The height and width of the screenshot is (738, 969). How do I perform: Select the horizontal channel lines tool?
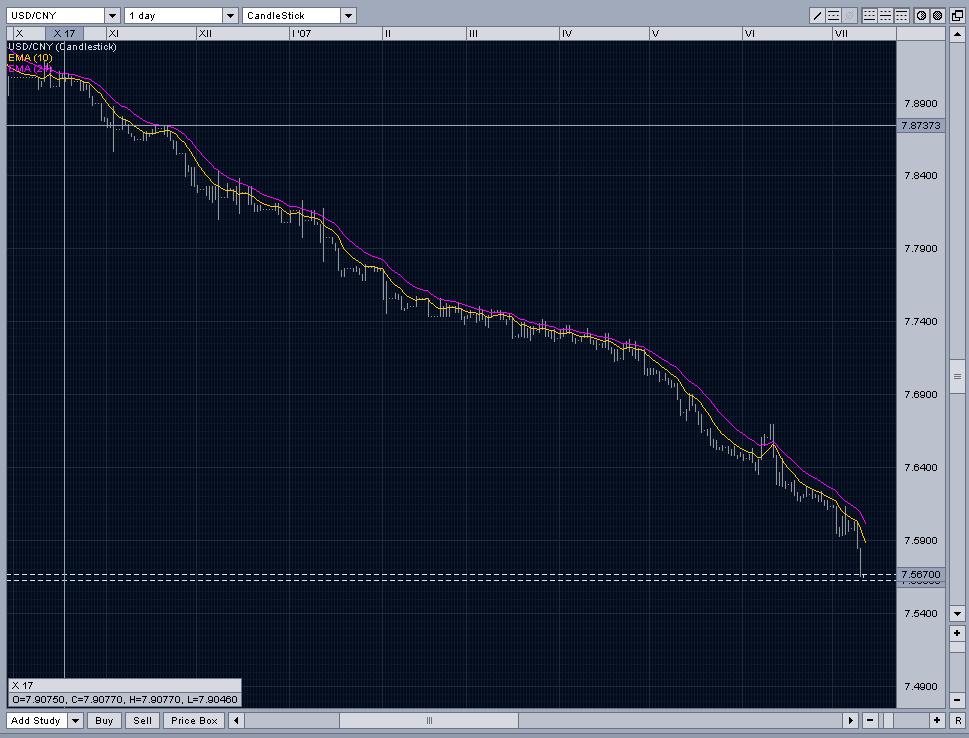tap(833, 15)
